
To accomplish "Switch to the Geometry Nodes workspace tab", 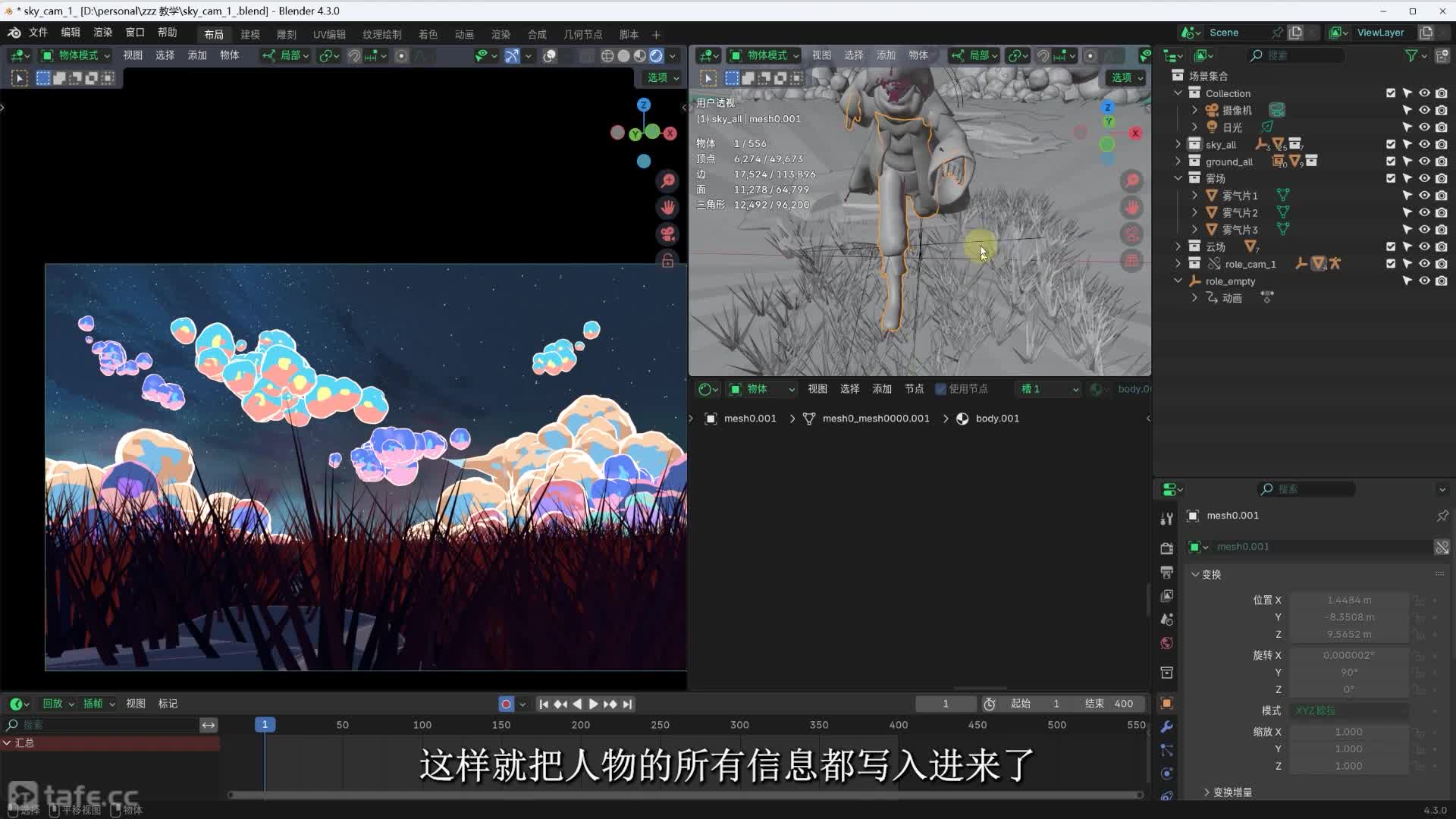I will point(582,34).
